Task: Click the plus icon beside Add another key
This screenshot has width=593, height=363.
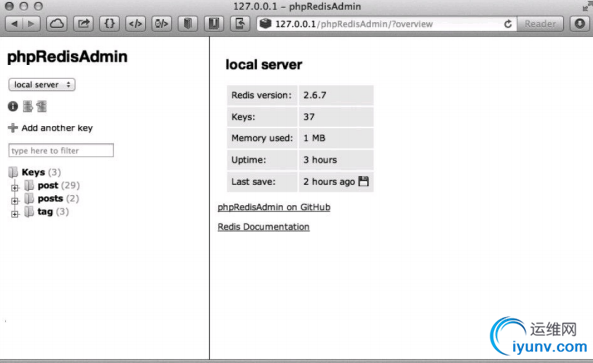Action: click(13, 128)
